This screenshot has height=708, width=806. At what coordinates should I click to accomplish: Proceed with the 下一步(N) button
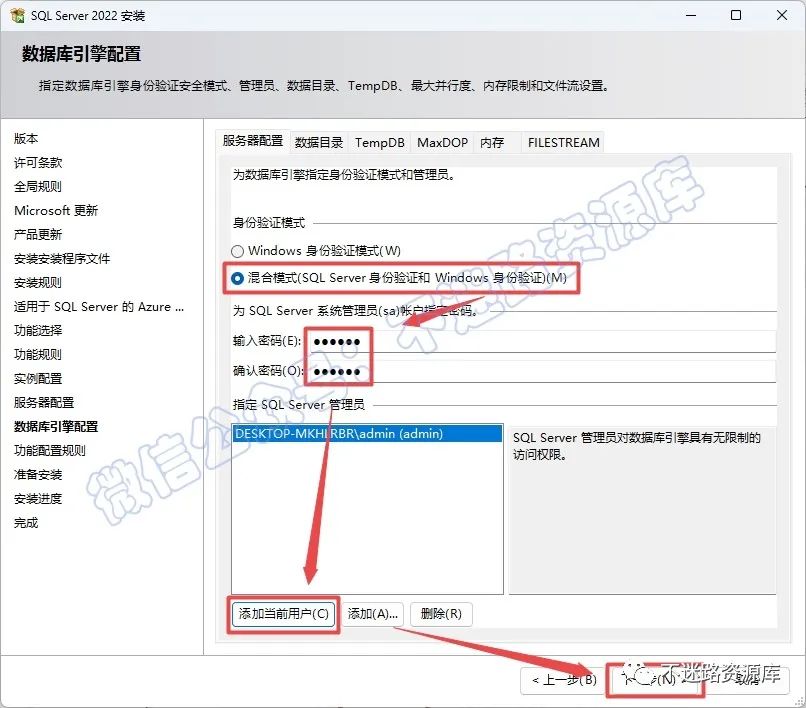655,680
